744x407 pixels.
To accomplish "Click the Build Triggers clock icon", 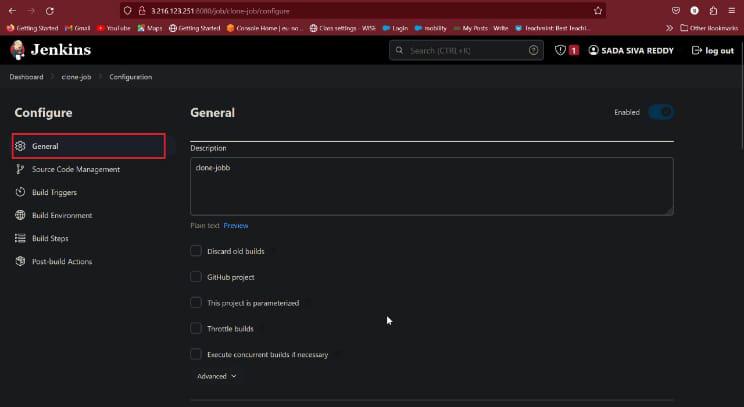I will (20, 192).
